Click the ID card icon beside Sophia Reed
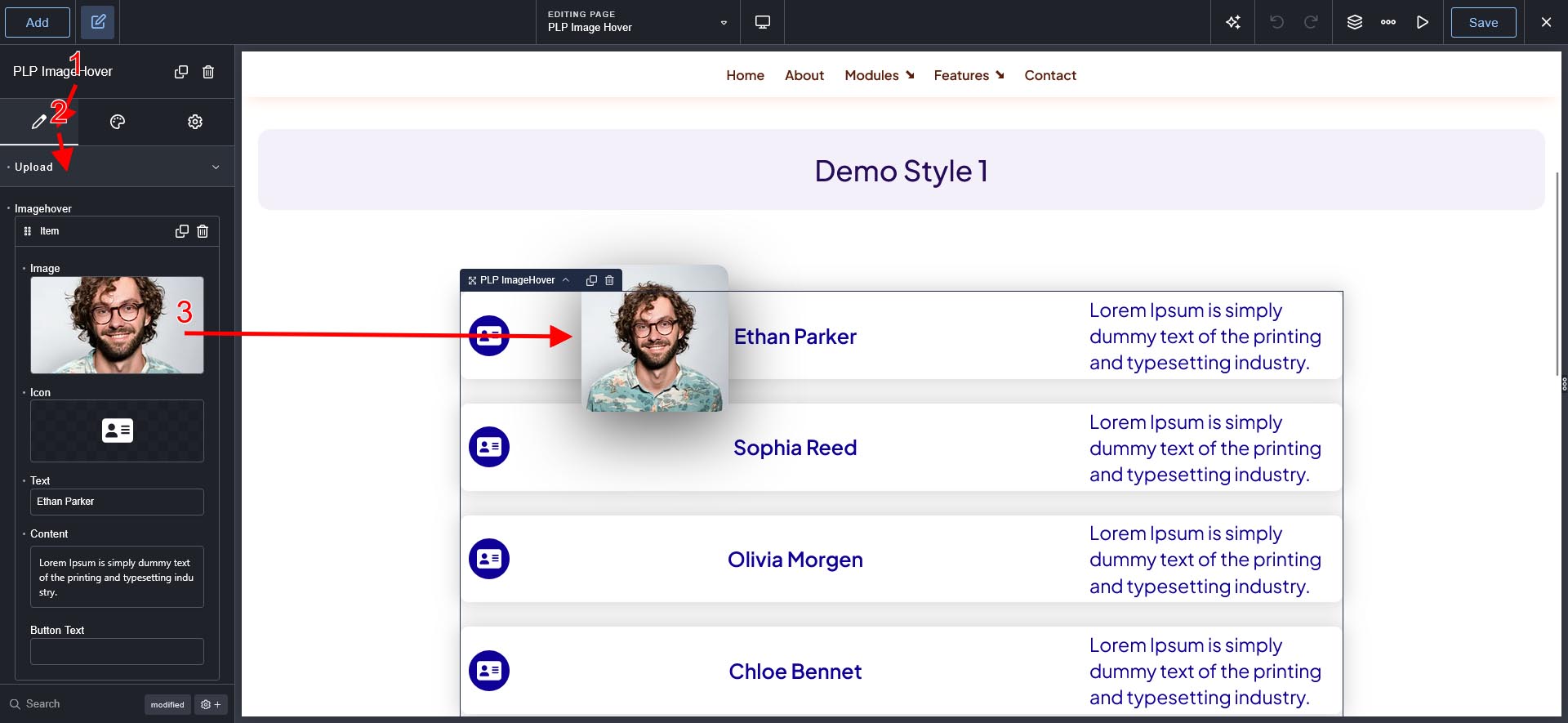The image size is (1568, 723). [x=489, y=447]
